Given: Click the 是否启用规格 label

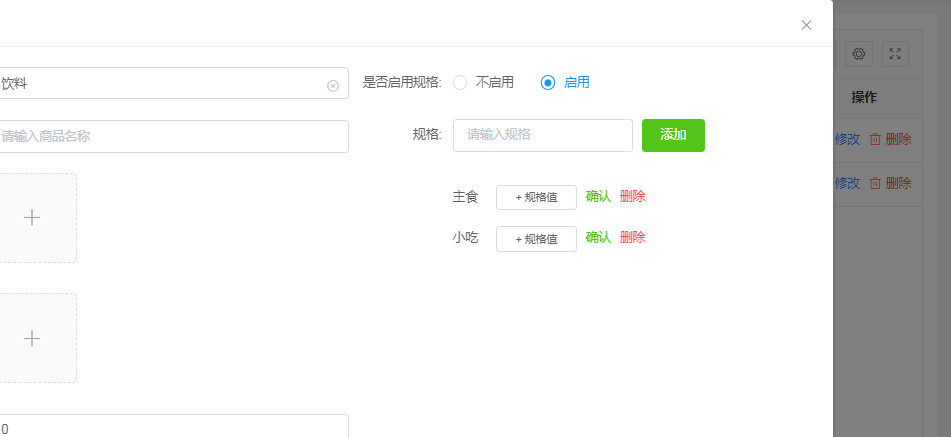Looking at the screenshot, I should [403, 82].
